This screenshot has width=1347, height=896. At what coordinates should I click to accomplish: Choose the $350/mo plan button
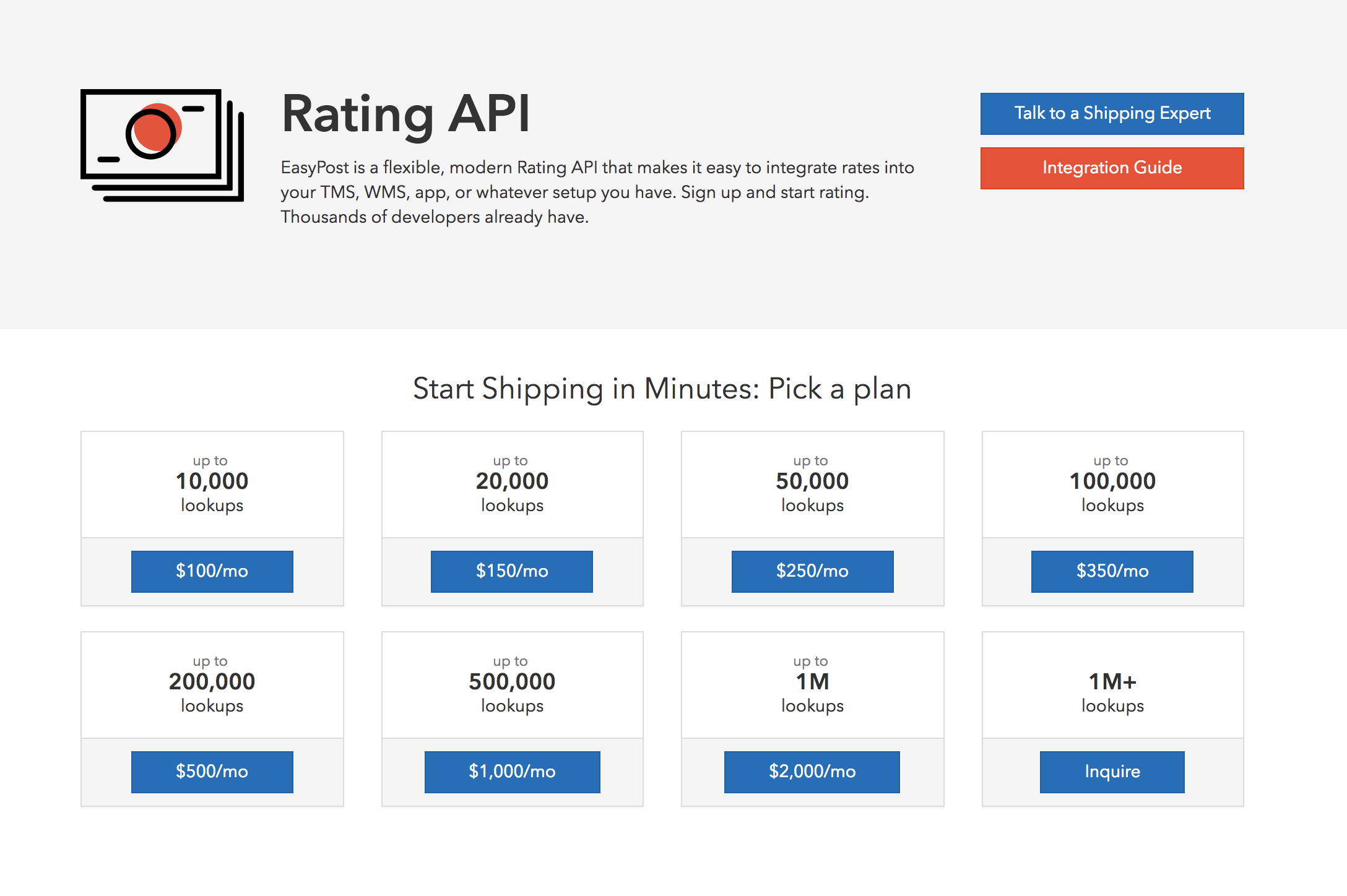click(1112, 571)
